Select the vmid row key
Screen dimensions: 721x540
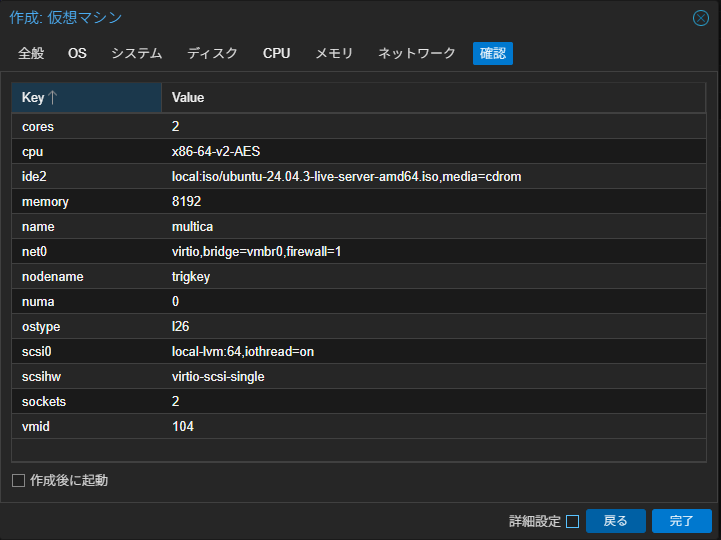click(35, 426)
